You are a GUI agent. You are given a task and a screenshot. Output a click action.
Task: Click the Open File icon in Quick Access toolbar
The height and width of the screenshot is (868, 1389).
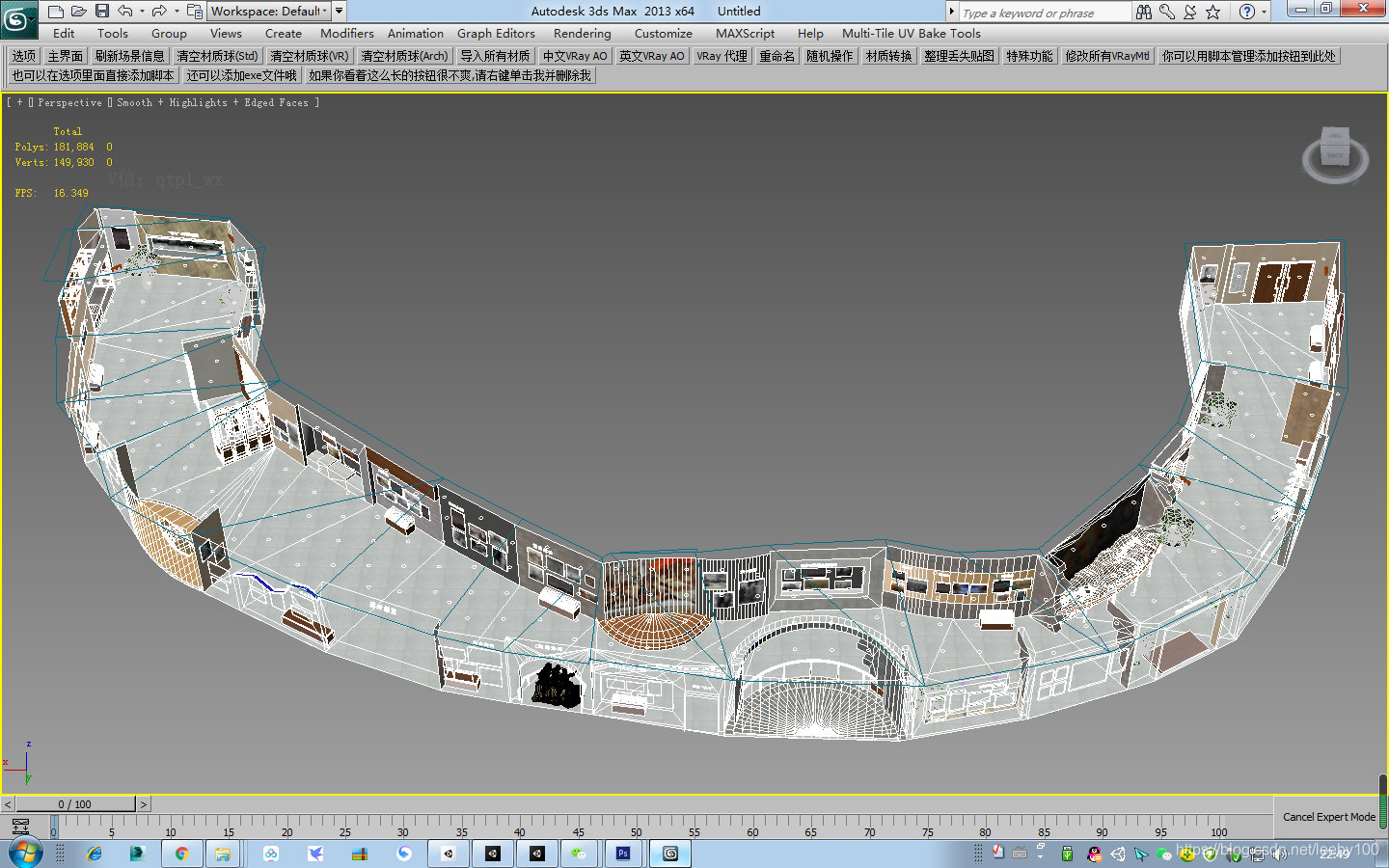click(78, 11)
